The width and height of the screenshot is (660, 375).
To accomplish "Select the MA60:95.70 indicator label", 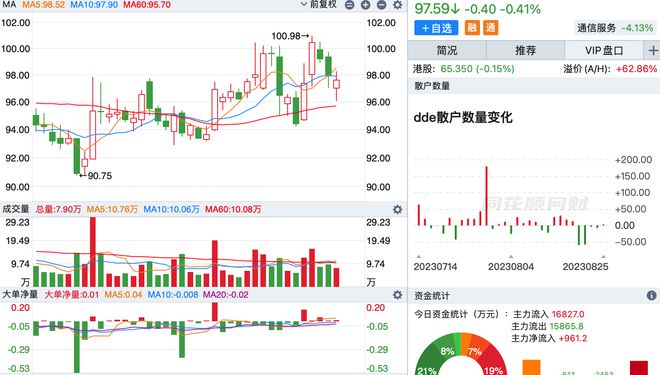I will click(147, 5).
